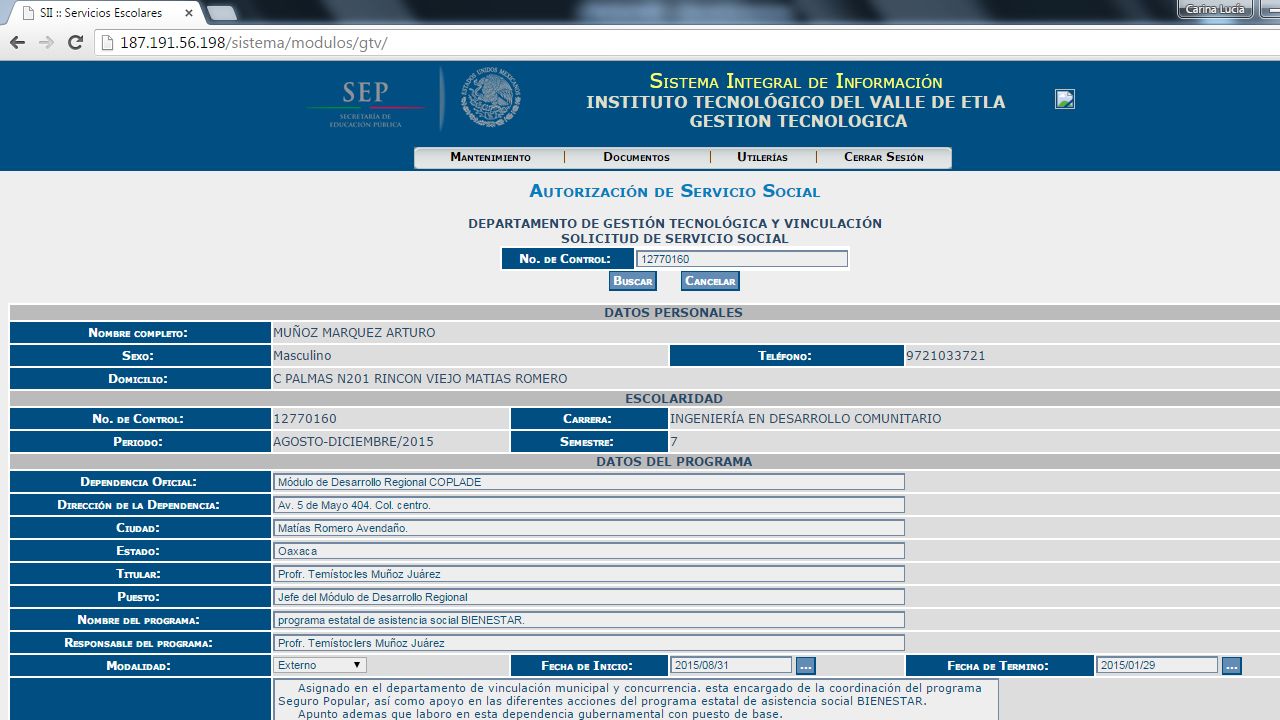Click the SEP logo in header
The width and height of the screenshot is (1280, 720).
[366, 103]
